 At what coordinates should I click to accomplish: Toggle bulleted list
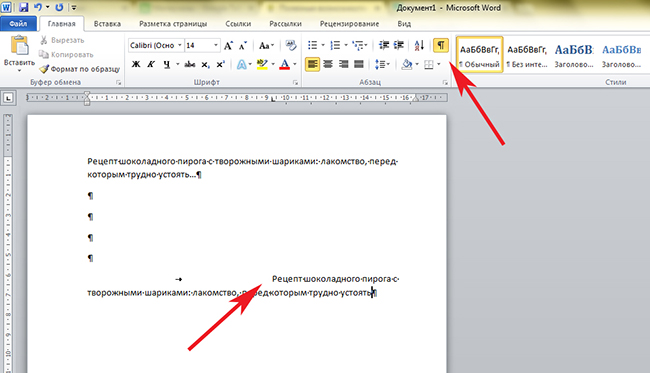pos(313,45)
